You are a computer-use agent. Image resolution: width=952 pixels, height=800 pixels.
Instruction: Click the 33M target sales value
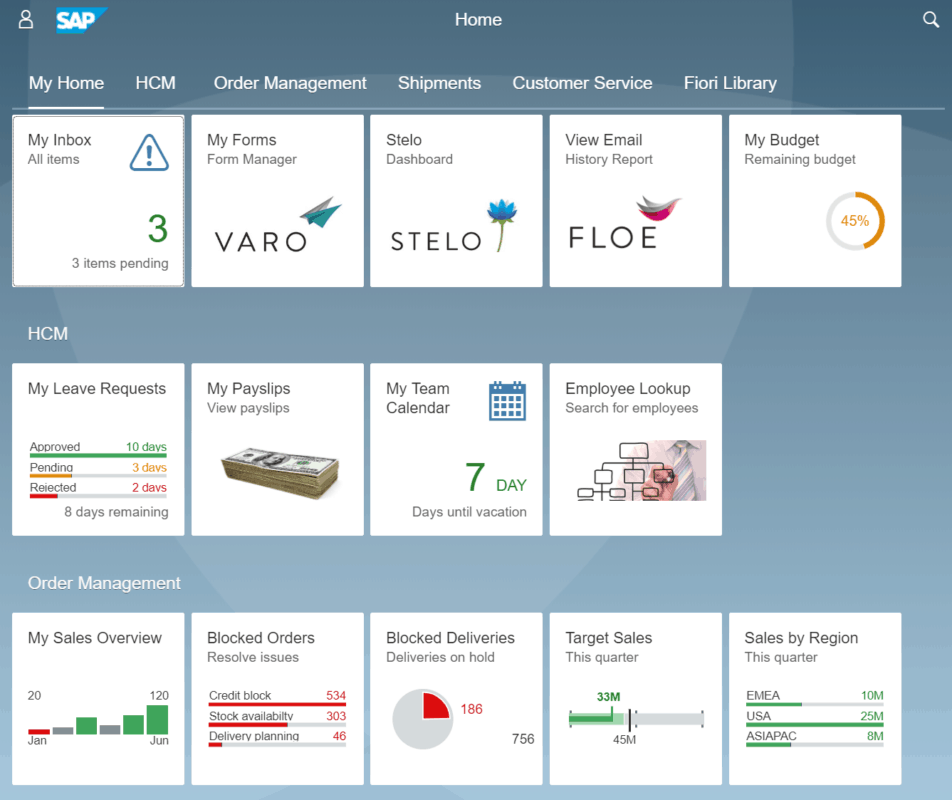click(608, 697)
